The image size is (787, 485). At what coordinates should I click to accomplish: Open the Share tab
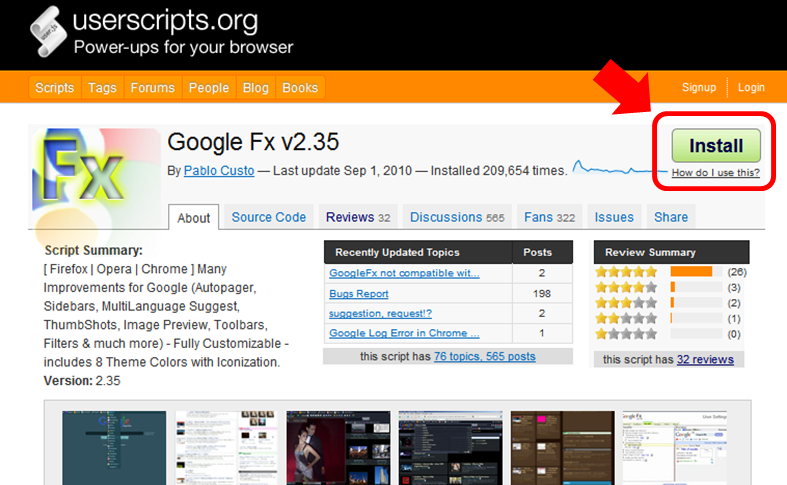pos(671,217)
